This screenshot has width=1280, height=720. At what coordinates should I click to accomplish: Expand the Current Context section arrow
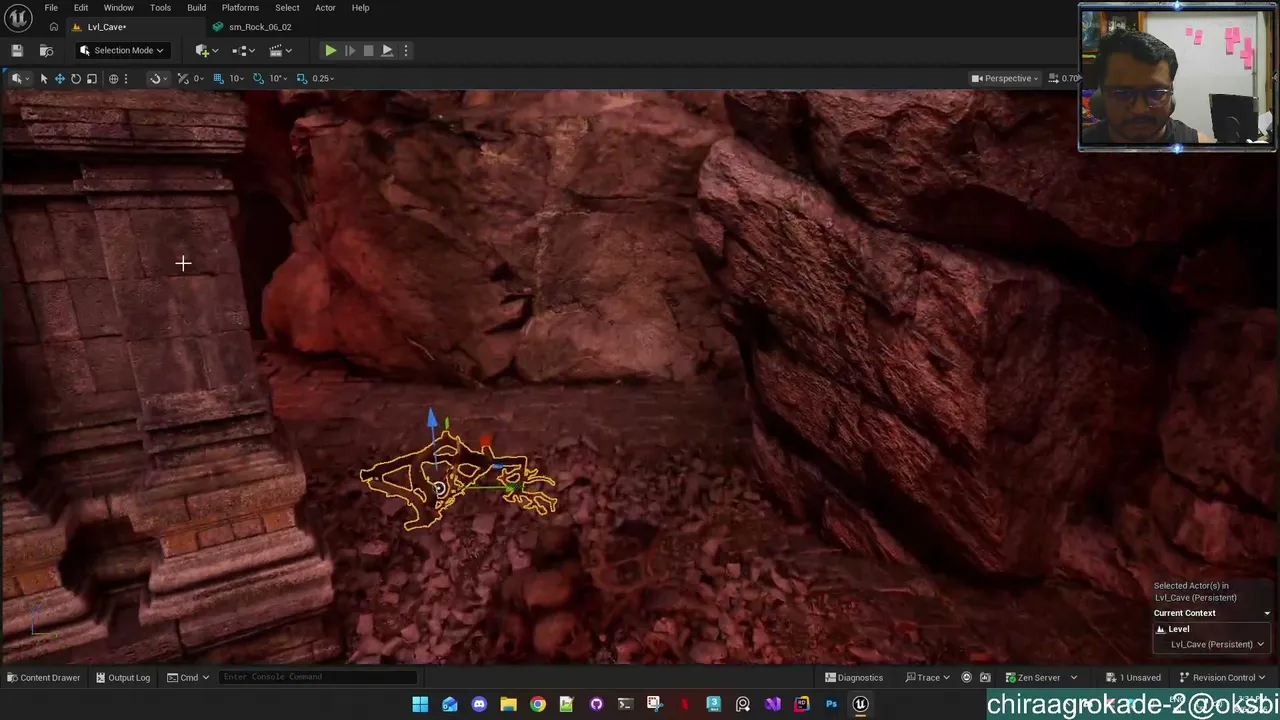coord(1267,613)
